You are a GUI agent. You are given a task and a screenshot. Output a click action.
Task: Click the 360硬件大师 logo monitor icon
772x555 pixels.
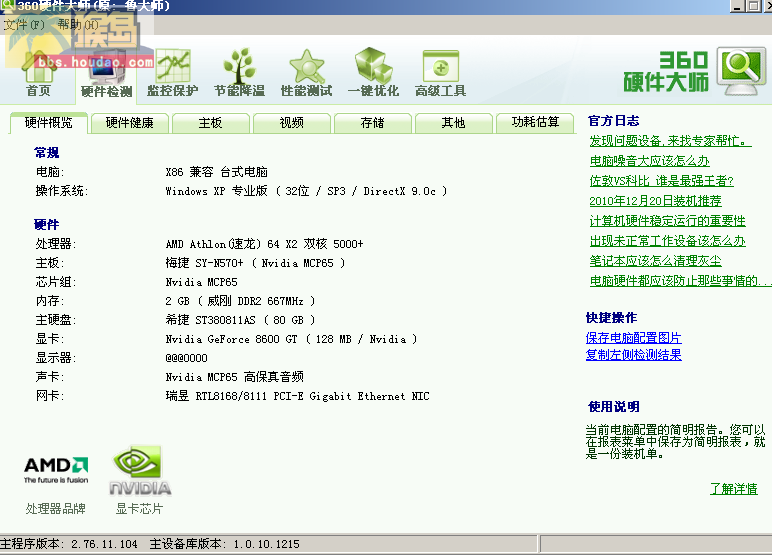click(741, 71)
